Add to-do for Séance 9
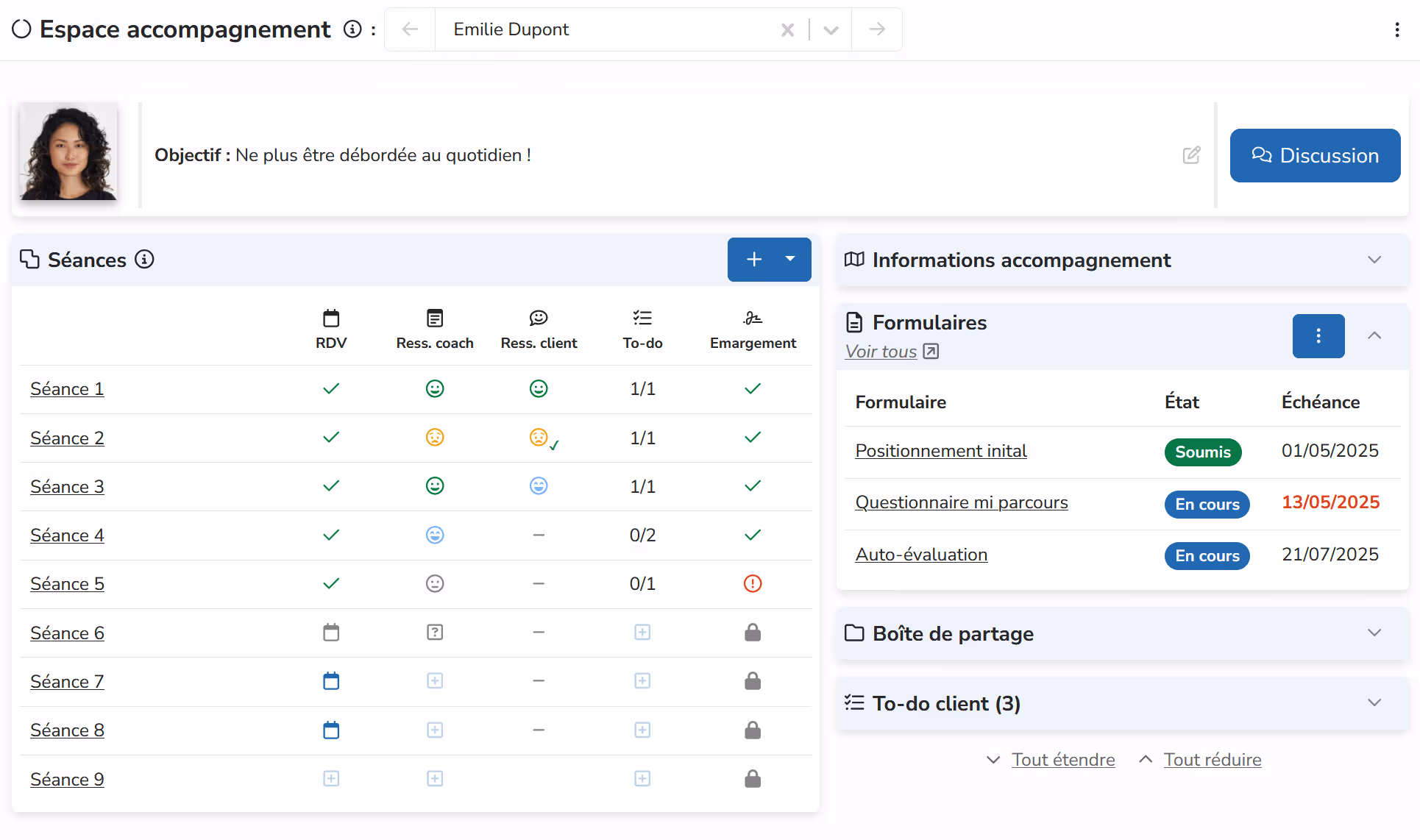1420x840 pixels. (x=642, y=778)
